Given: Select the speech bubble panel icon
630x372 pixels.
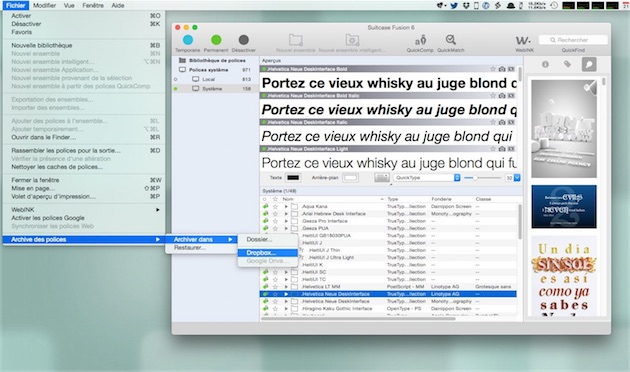Looking at the screenshot, I should (x=589, y=64).
